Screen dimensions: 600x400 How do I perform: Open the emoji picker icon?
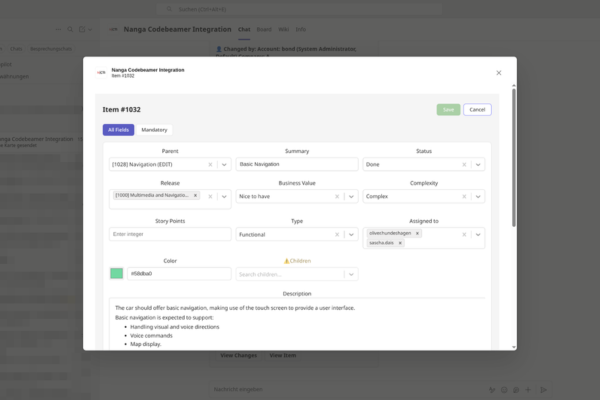(504, 390)
